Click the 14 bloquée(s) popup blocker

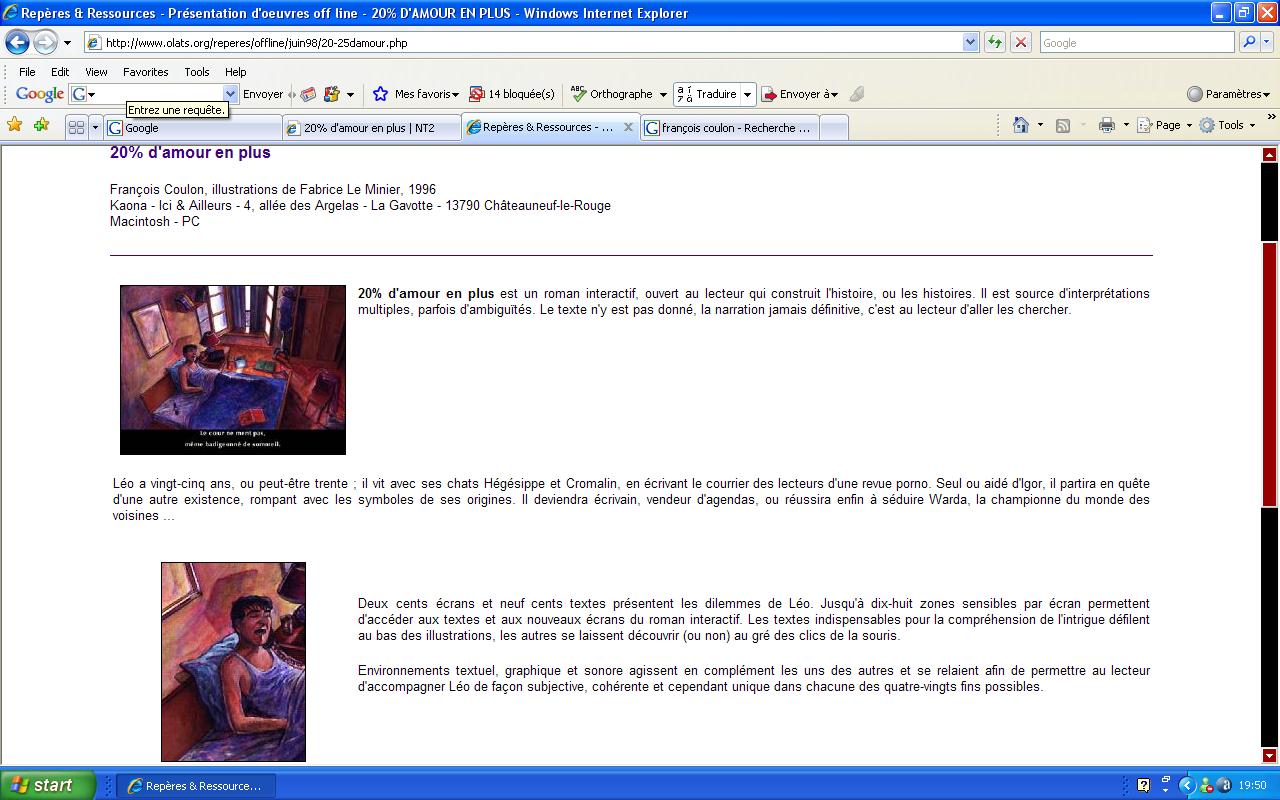(x=511, y=94)
